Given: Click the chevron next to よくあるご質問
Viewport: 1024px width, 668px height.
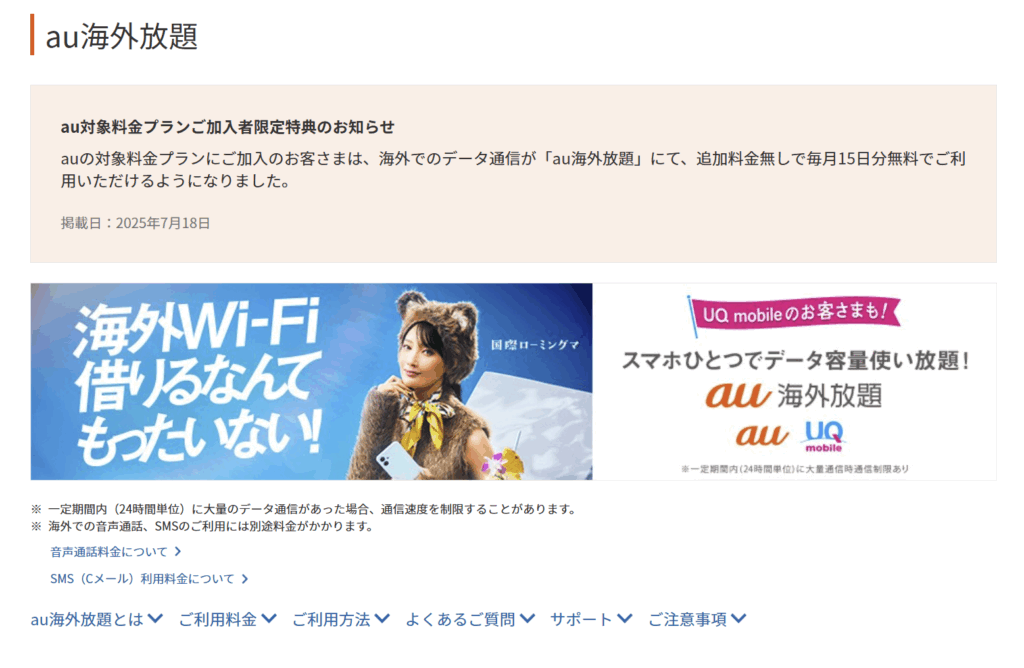Looking at the screenshot, I should click(x=528, y=618).
